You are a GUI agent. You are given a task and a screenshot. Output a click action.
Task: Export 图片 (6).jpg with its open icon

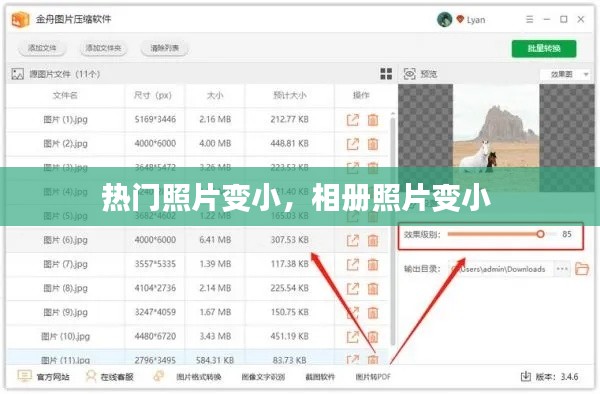pyautogui.click(x=352, y=240)
